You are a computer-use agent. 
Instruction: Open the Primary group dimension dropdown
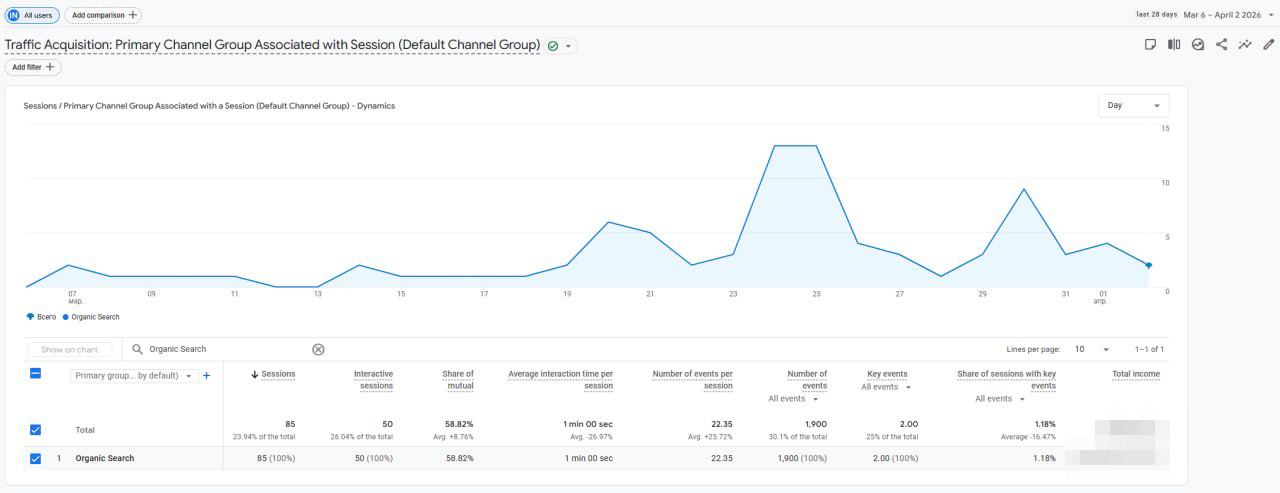pyautogui.click(x=133, y=376)
